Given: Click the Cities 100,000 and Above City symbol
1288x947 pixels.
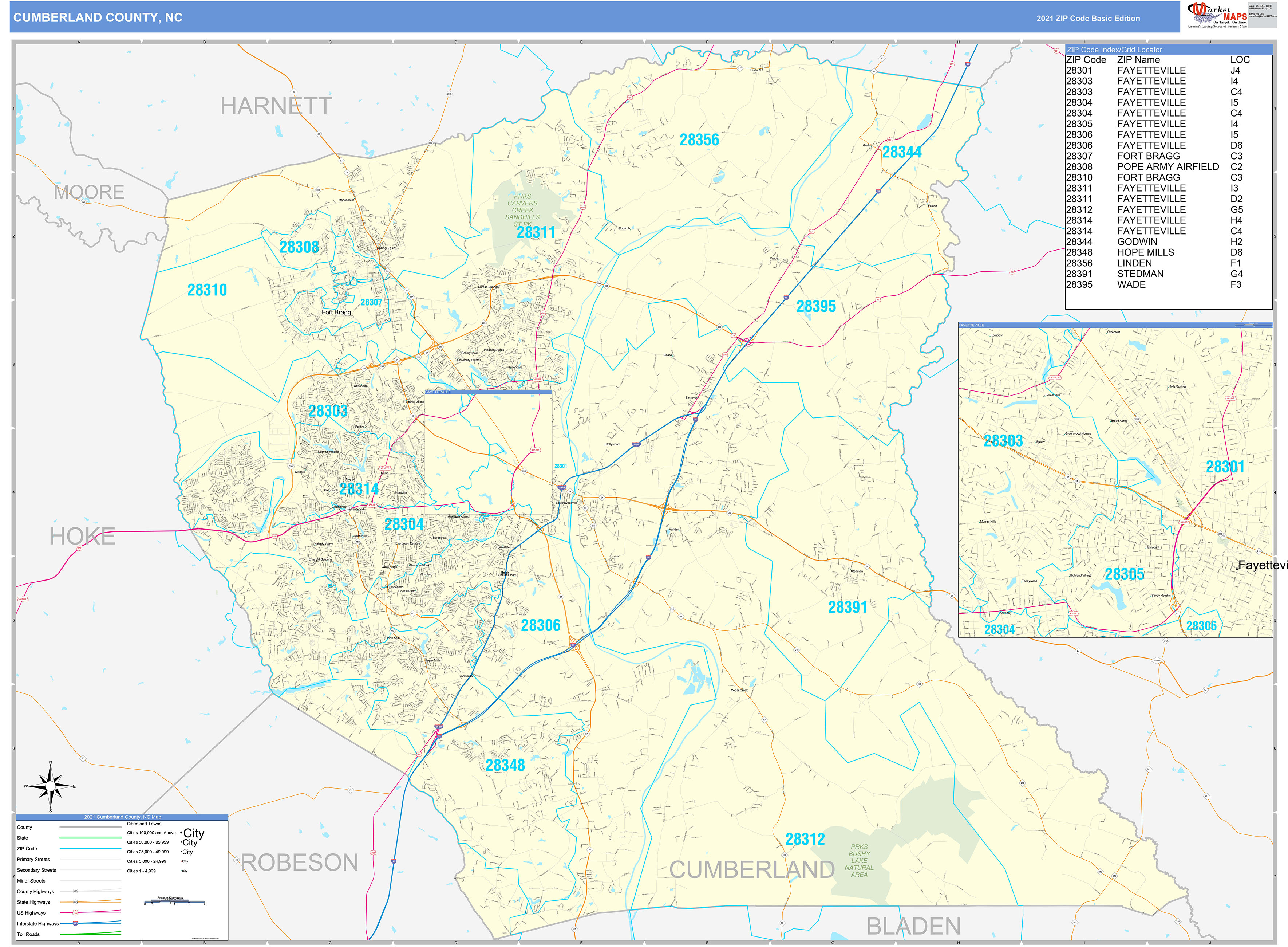Looking at the screenshot, I should tap(193, 833).
